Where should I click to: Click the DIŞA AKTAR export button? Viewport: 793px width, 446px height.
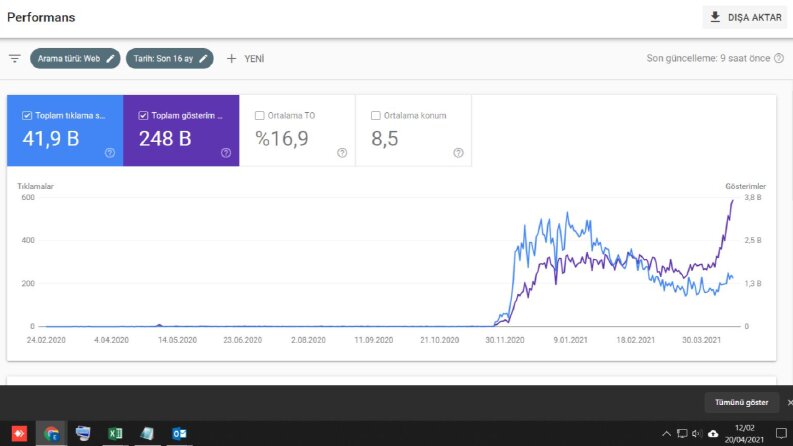tap(745, 17)
